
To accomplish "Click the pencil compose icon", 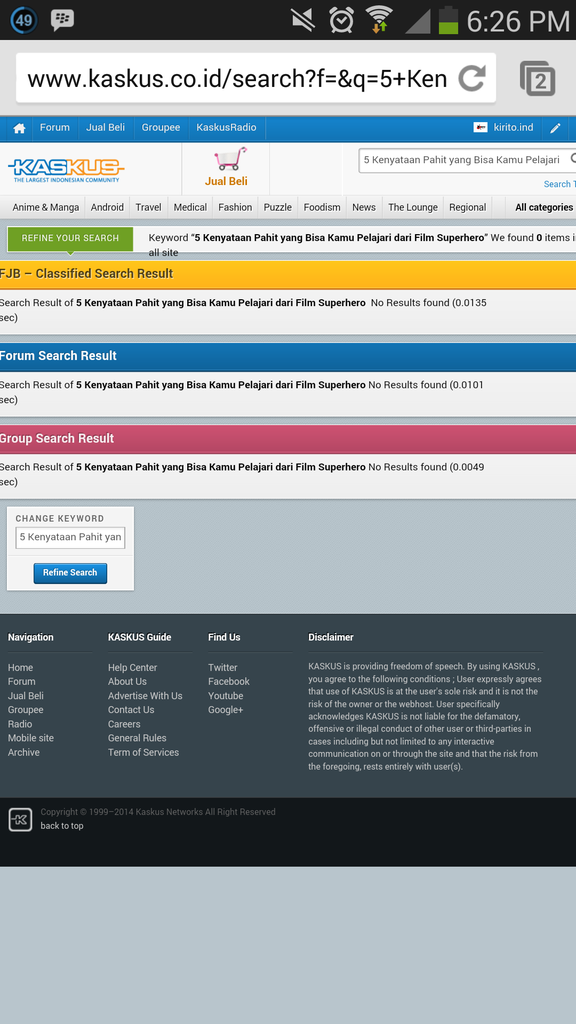I will pyautogui.click(x=555, y=128).
